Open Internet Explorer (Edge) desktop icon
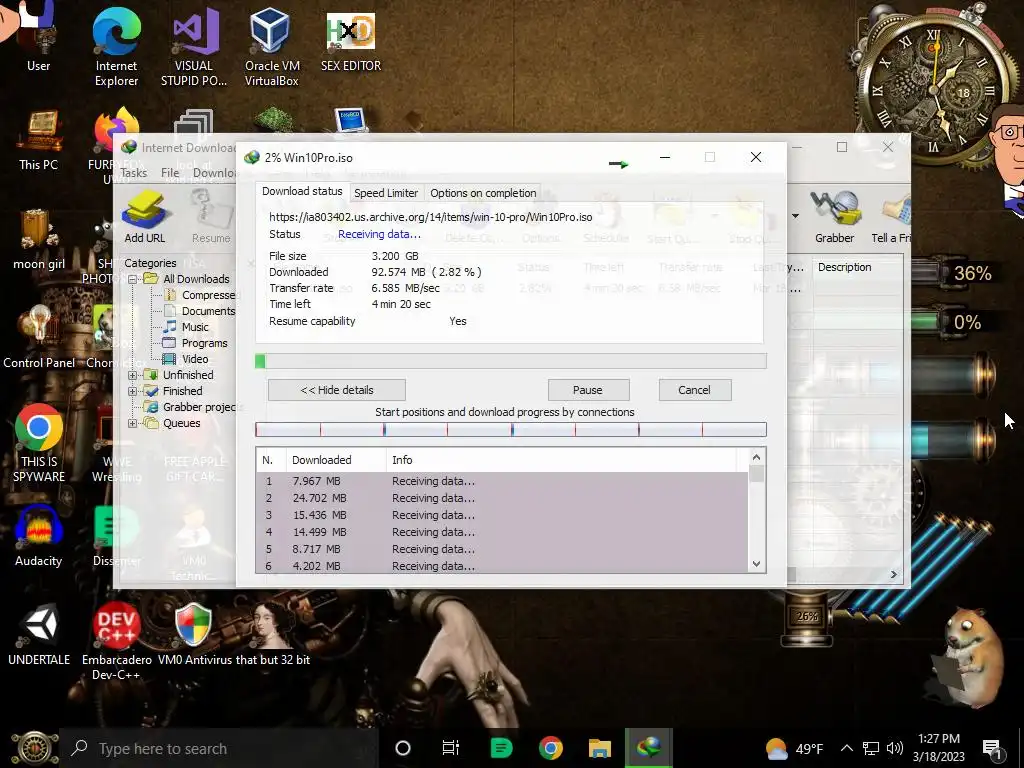1024x768 pixels. 116,46
